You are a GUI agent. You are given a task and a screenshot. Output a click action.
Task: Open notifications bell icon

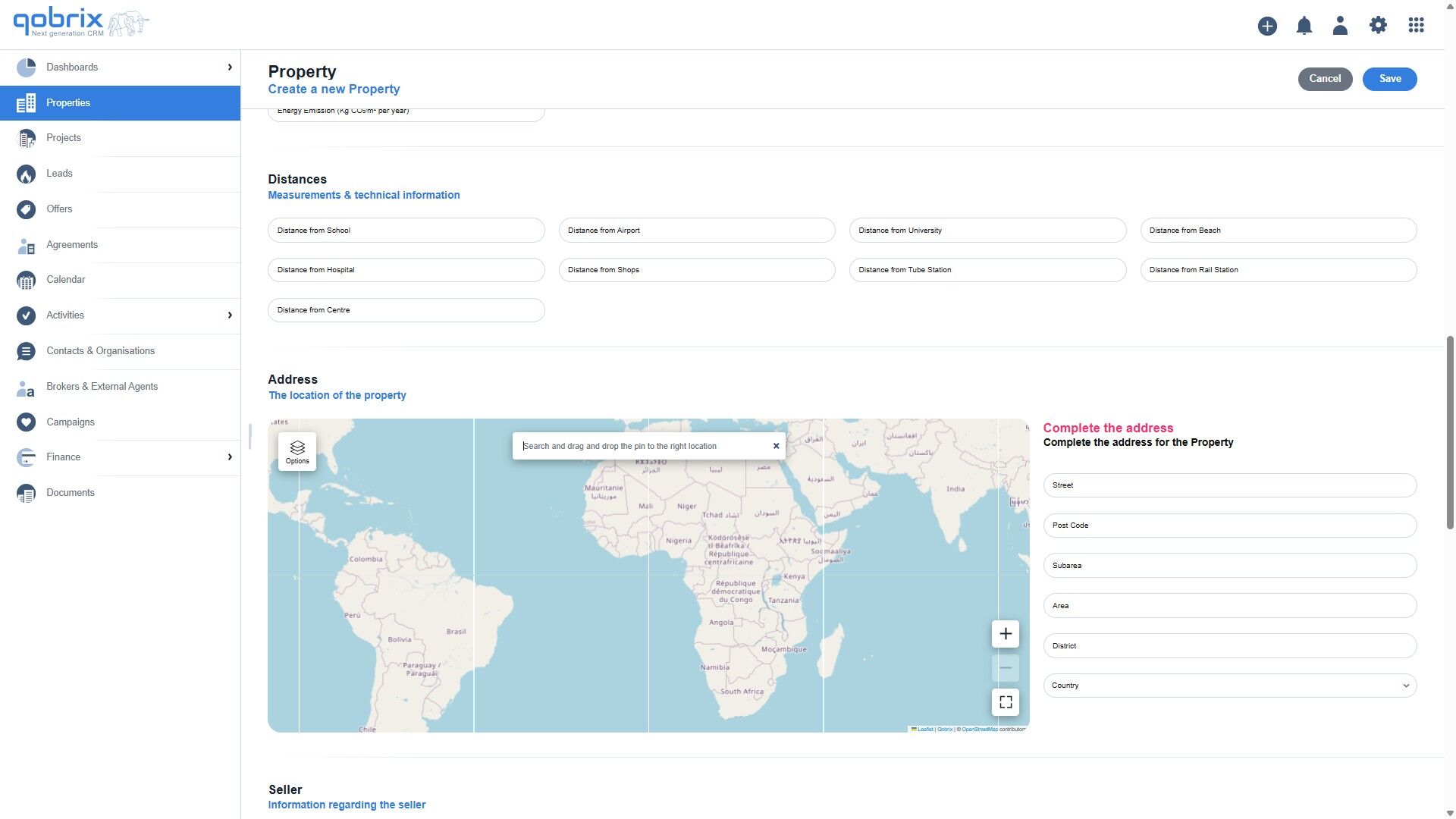[x=1304, y=26]
